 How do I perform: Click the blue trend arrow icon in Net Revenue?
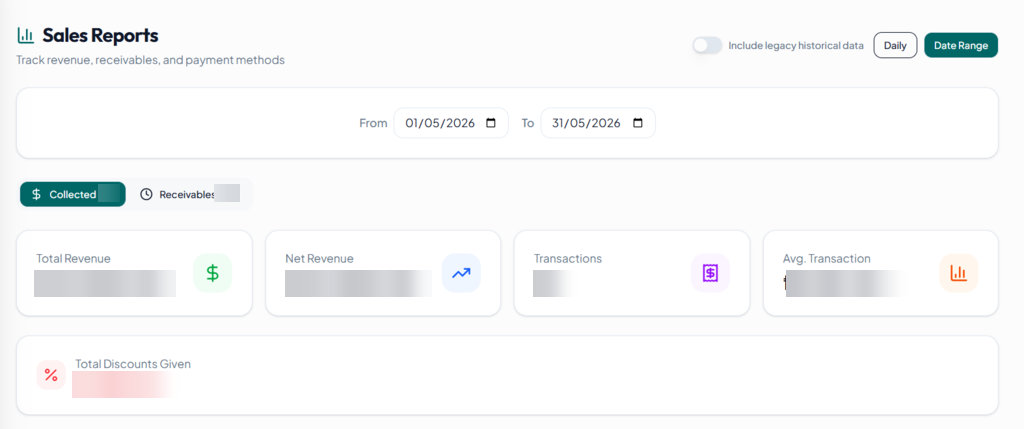(461, 273)
